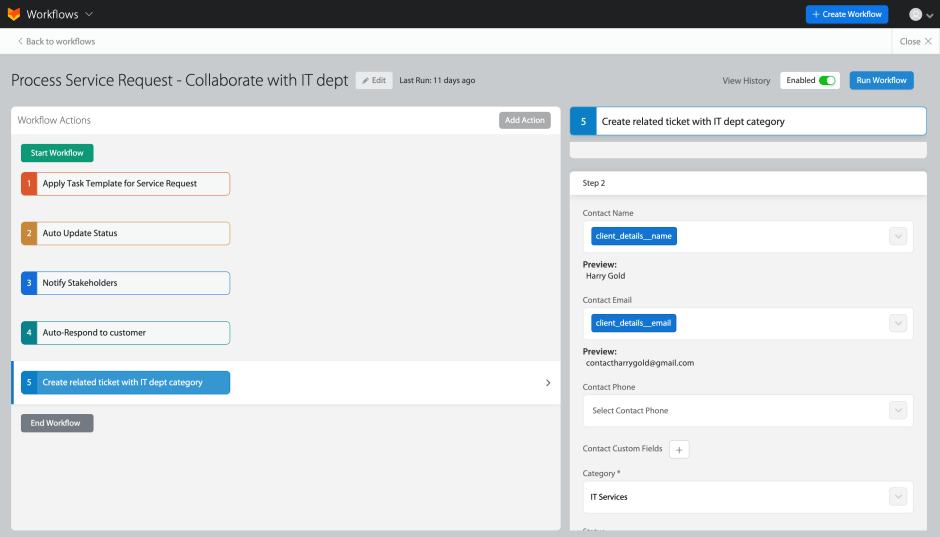Open the Select Contact Phone dropdown
Image resolution: width=940 pixels, height=537 pixels.
748,411
